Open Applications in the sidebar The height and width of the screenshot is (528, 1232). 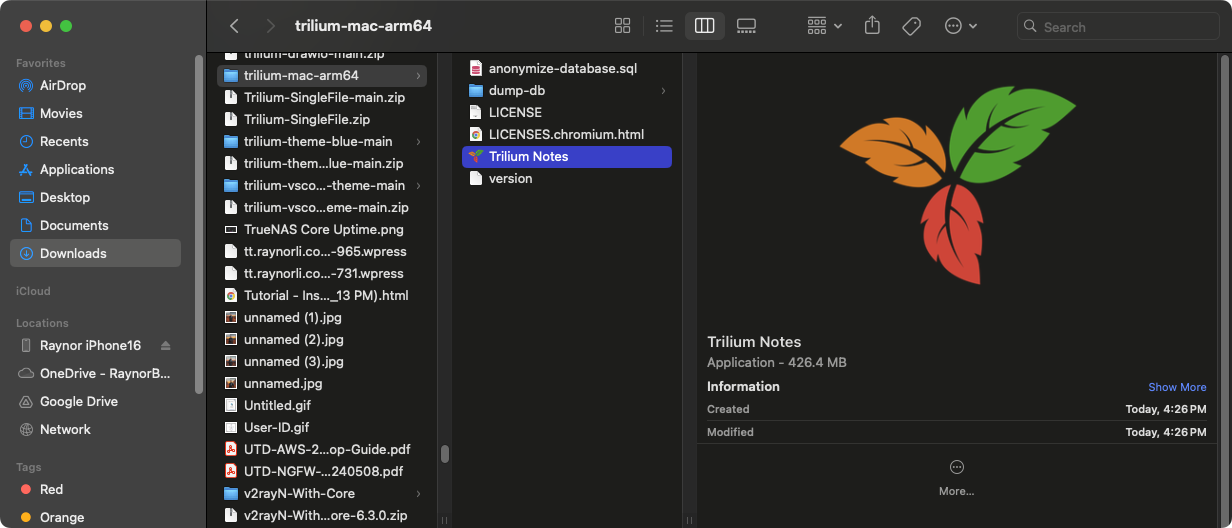point(95,169)
